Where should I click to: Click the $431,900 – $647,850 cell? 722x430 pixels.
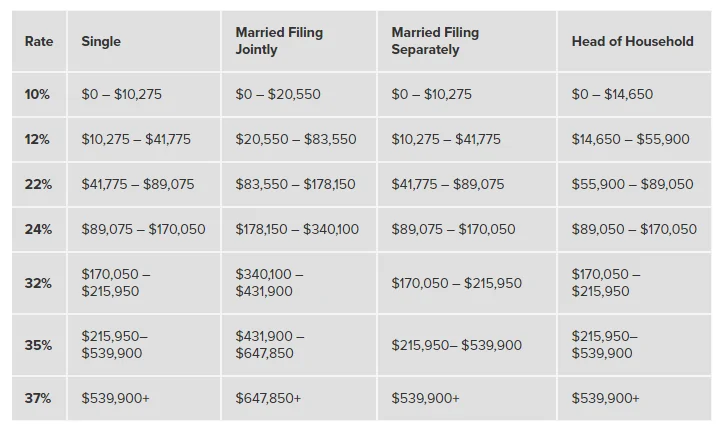(299, 345)
